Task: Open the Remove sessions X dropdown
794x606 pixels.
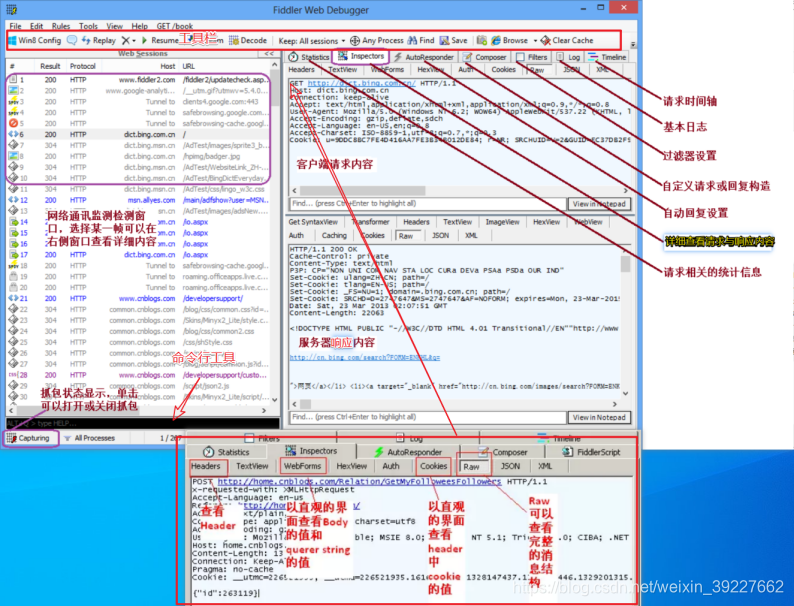Action: (128, 41)
